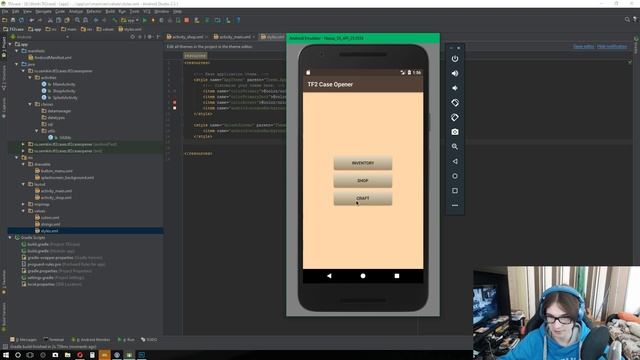This screenshot has height=360, width=640.
Task: Expand the mipmap folder node
Action: click(24, 204)
